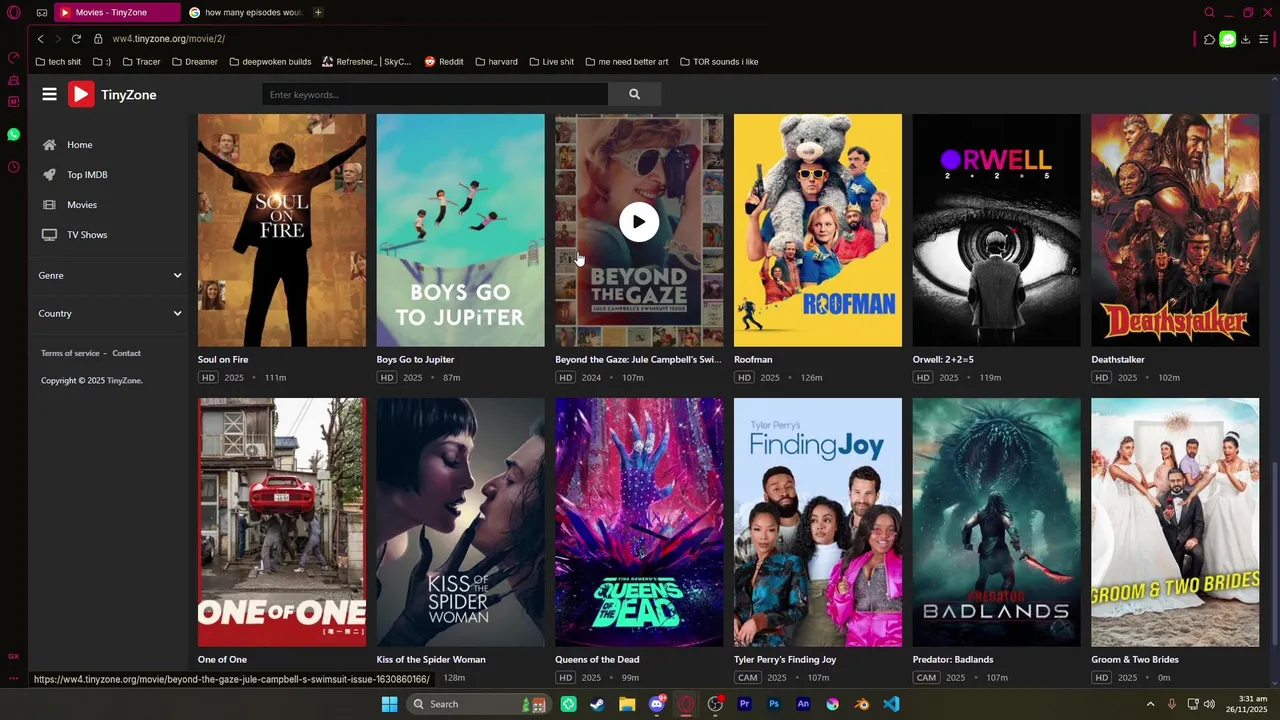The image size is (1280, 720).
Task: Submit search with the magnifier button
Action: click(x=634, y=94)
